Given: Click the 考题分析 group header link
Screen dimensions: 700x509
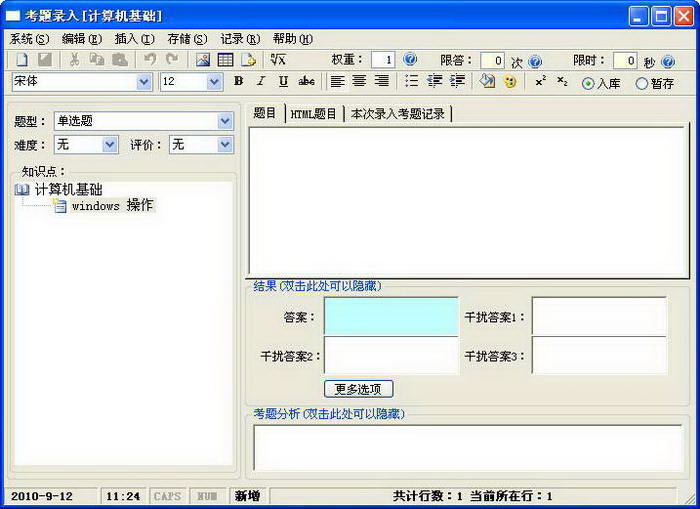Looking at the screenshot, I should [329, 414].
